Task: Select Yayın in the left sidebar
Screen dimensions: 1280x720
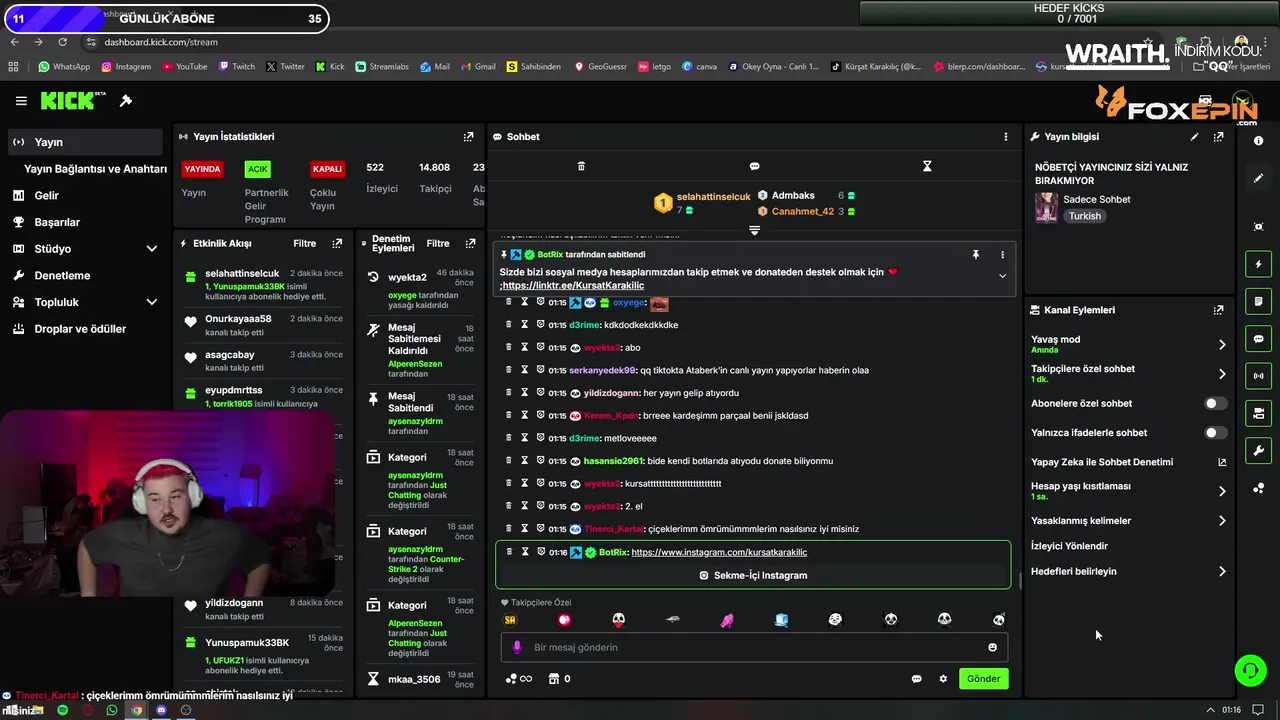Action: tap(86, 142)
